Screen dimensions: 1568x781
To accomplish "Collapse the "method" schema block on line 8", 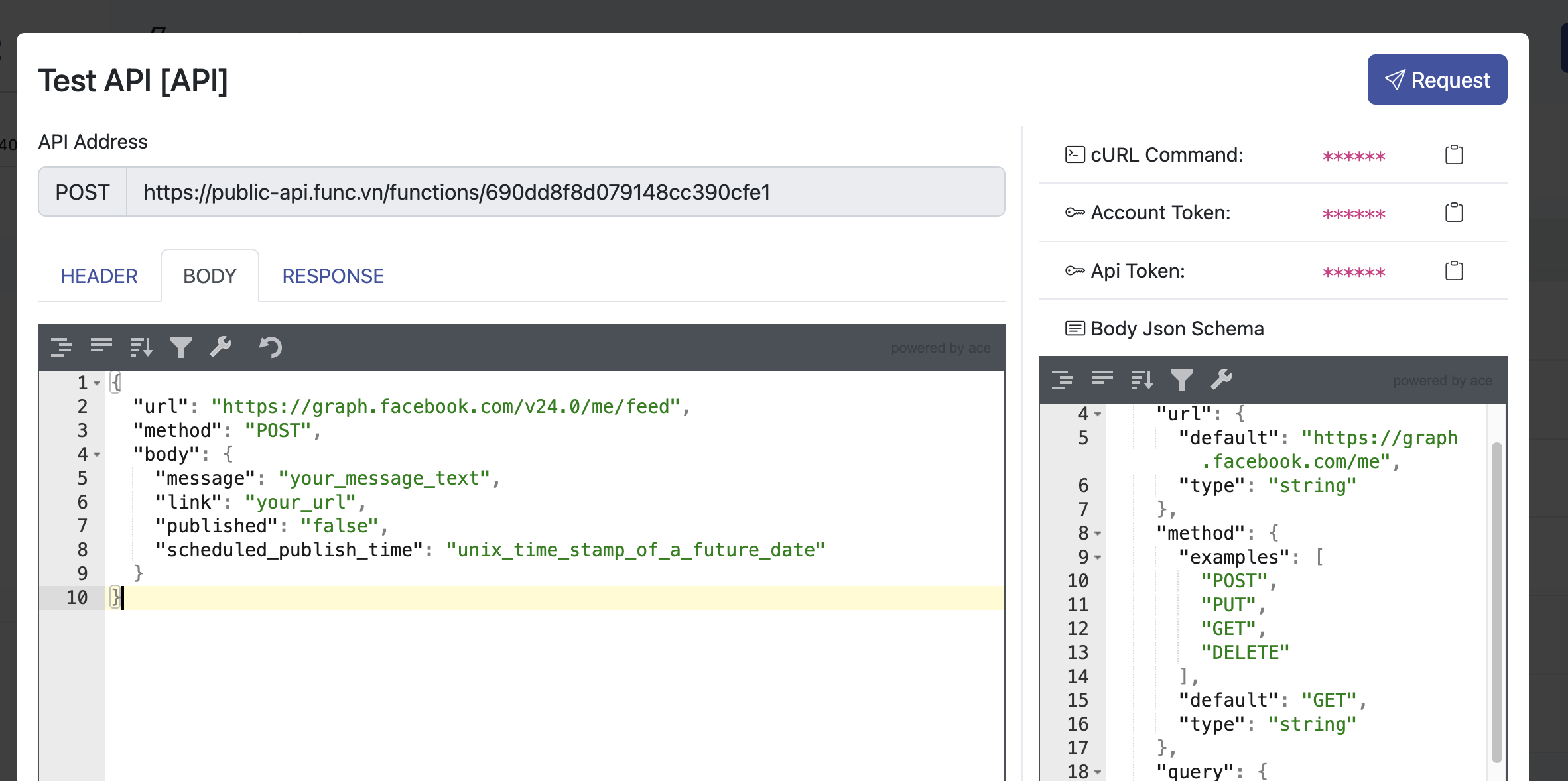I will 1098,534.
